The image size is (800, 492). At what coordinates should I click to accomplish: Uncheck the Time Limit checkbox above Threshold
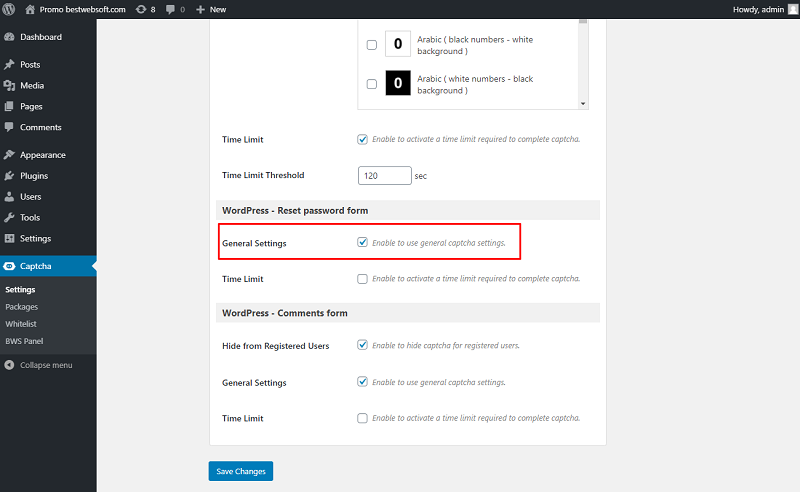pos(362,139)
